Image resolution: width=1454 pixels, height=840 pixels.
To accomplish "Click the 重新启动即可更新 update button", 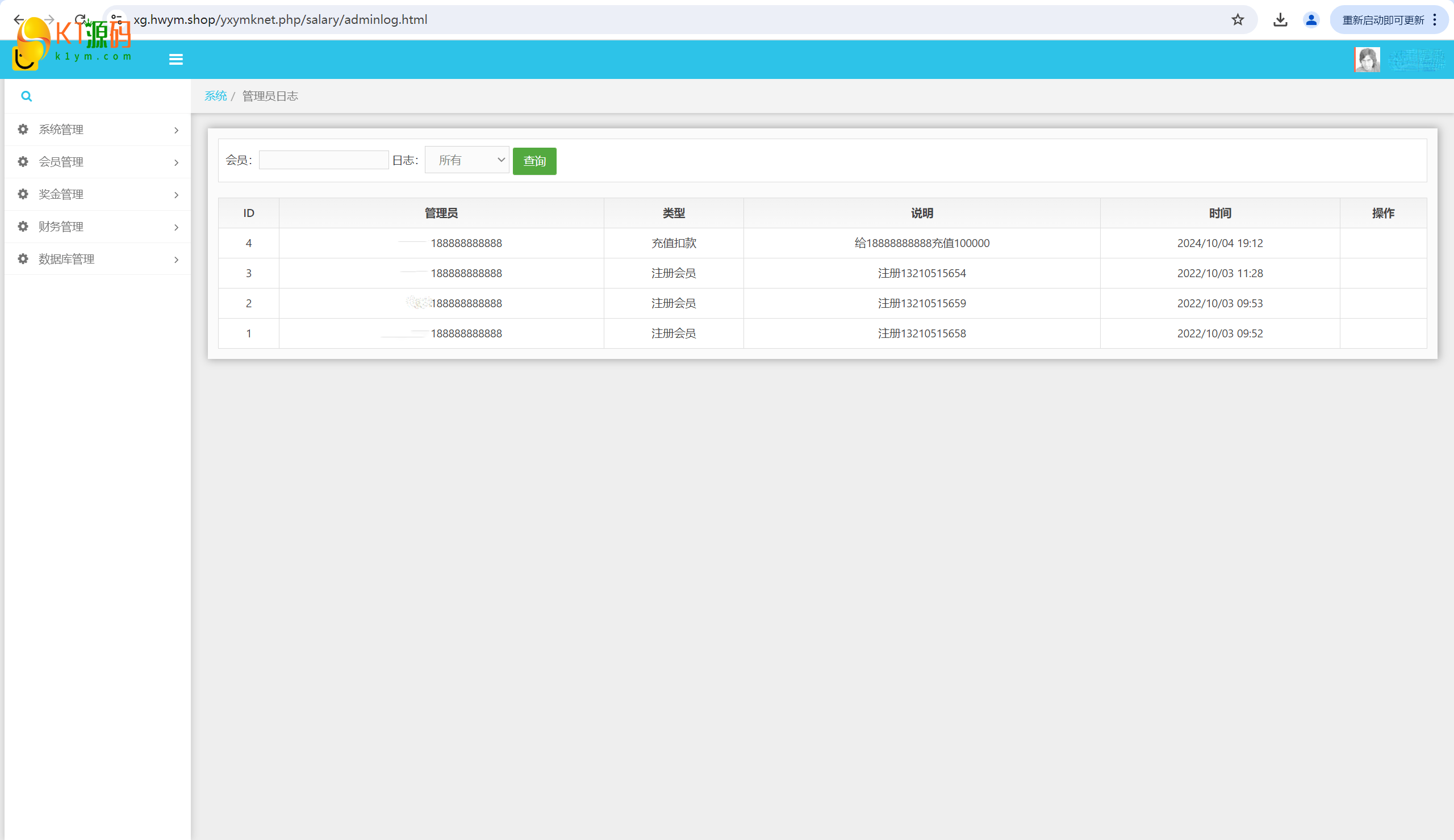I will 1382,20.
